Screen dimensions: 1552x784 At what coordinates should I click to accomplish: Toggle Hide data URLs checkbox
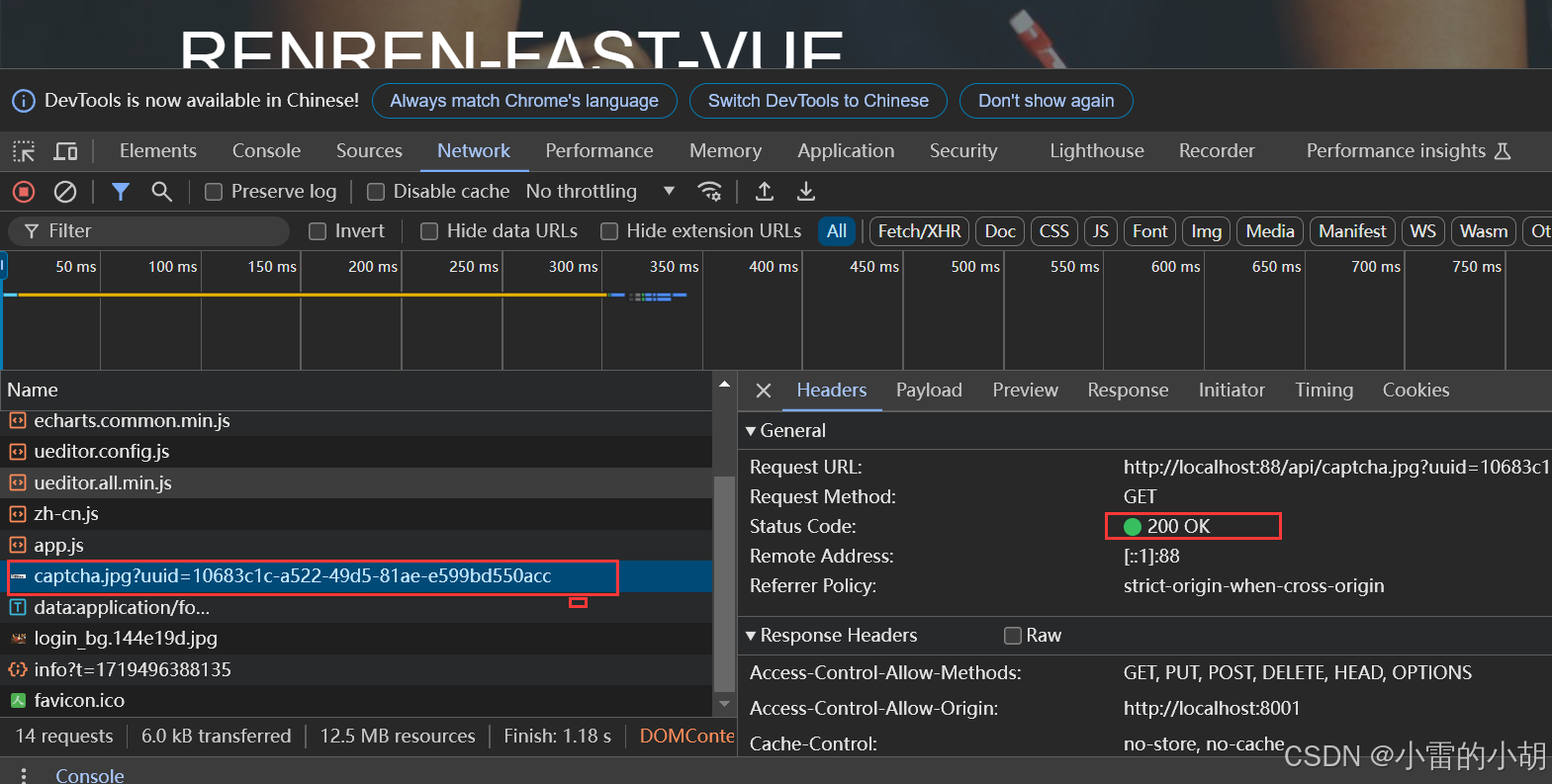pos(429,231)
